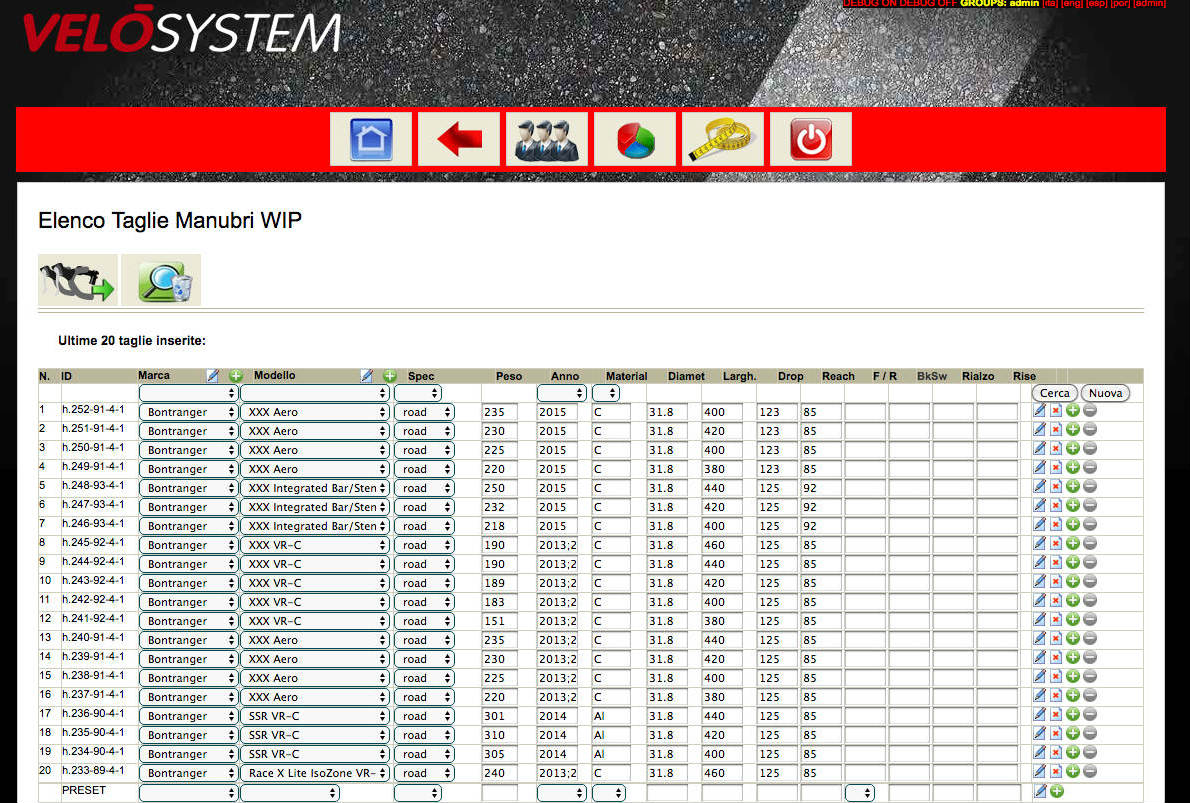Screen dimensions: 1190x803
Task: Open XXX Integrated Bar/Stem model dropdown on row 5
Action: tap(315, 488)
